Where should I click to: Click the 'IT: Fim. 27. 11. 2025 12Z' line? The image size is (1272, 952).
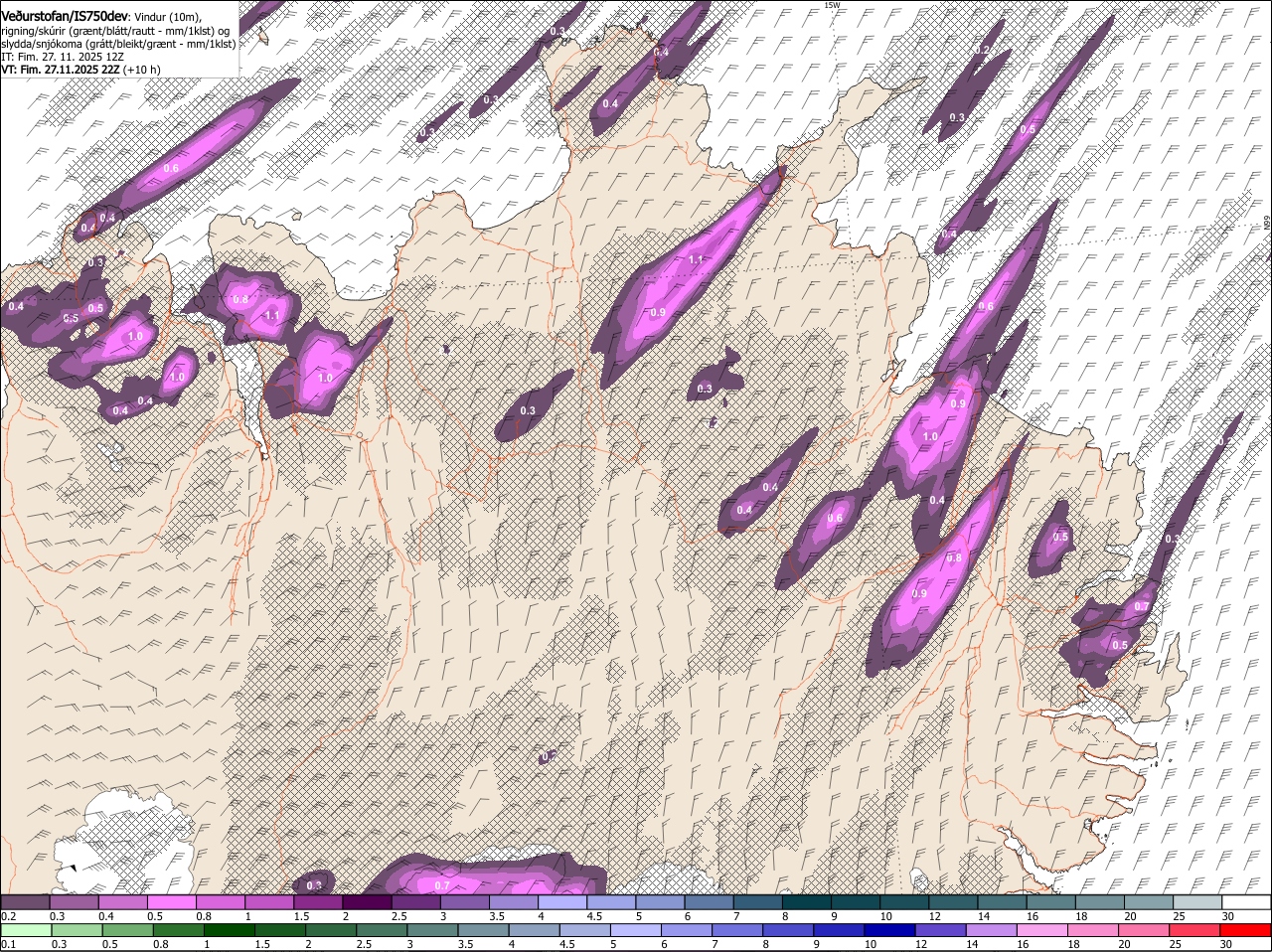(x=63, y=57)
